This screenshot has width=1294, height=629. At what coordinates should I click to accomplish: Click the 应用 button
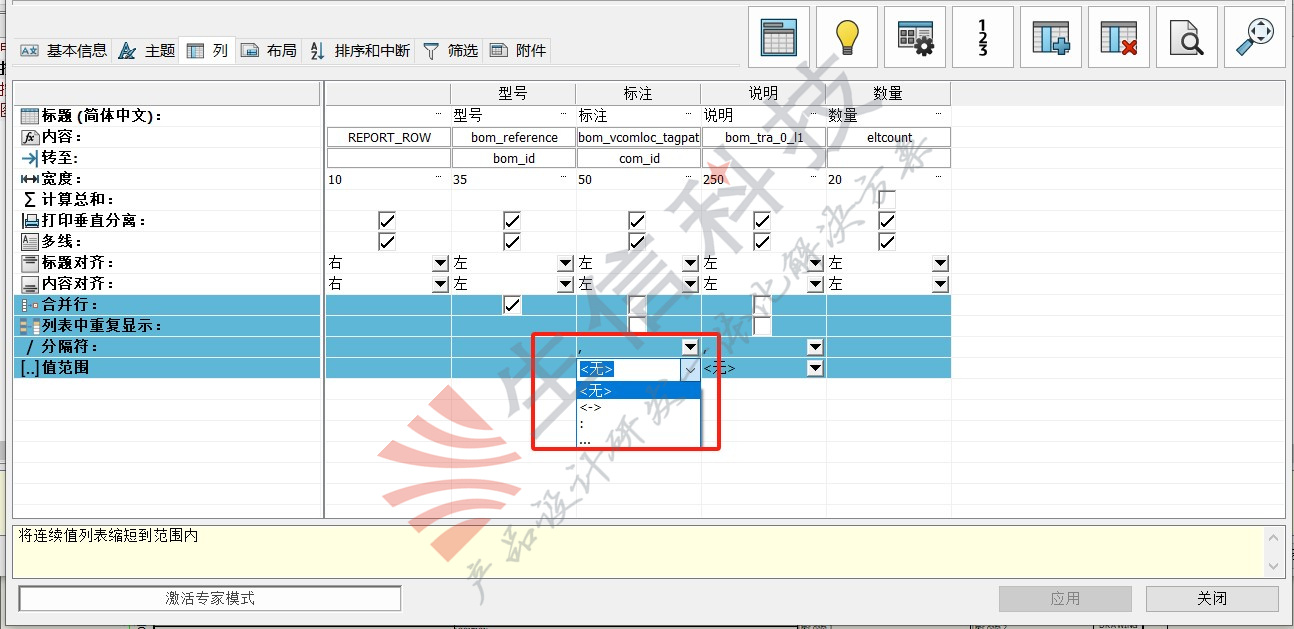tap(1065, 598)
